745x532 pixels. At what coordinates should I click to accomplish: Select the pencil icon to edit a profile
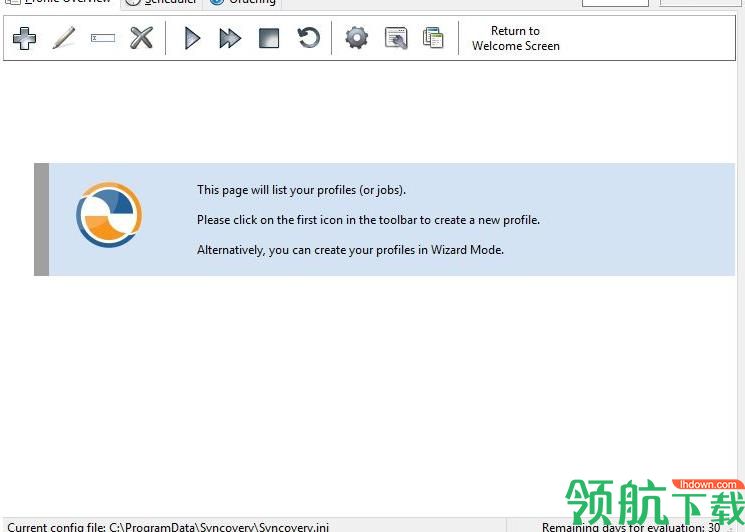[64, 38]
